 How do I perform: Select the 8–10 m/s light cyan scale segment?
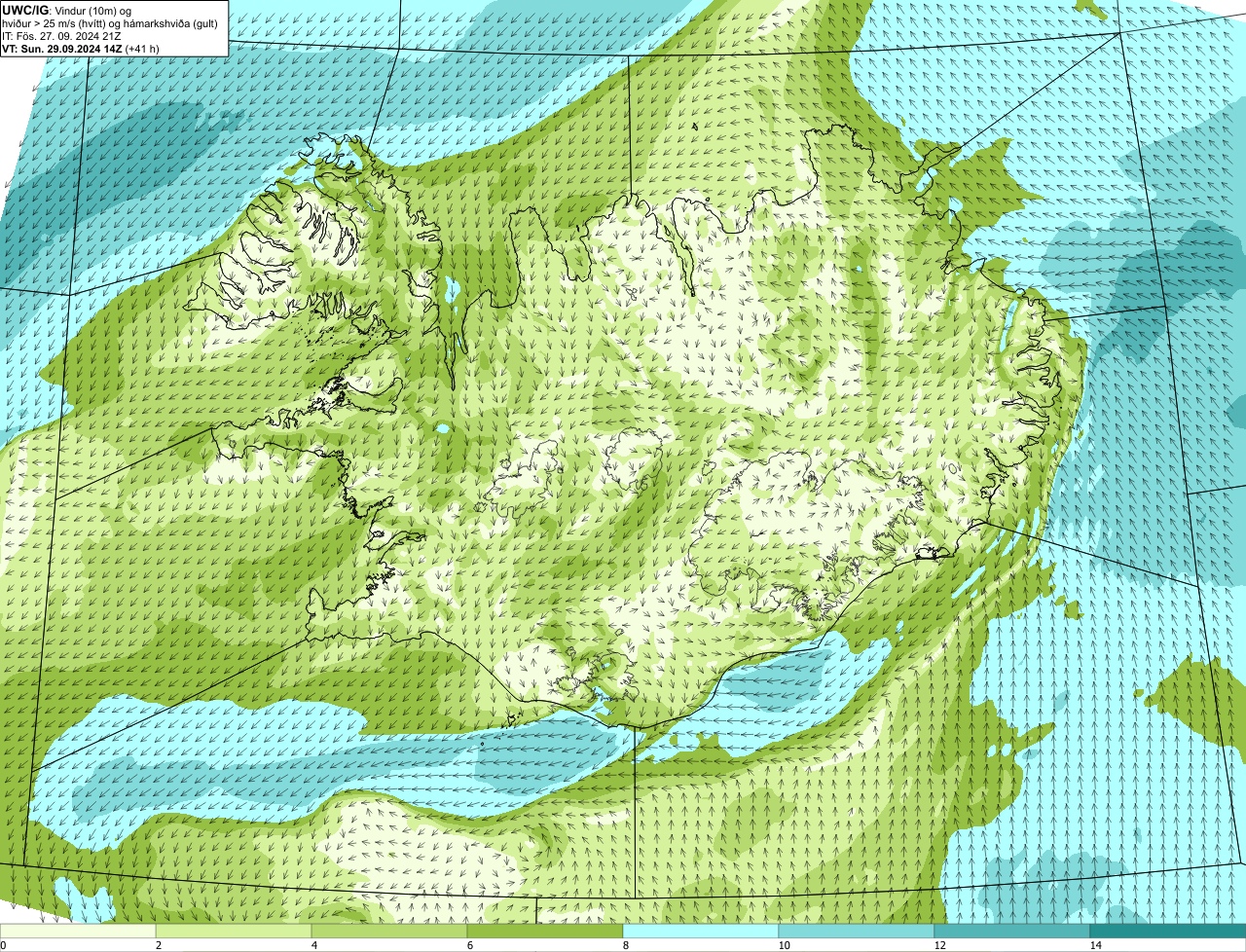pos(701,931)
